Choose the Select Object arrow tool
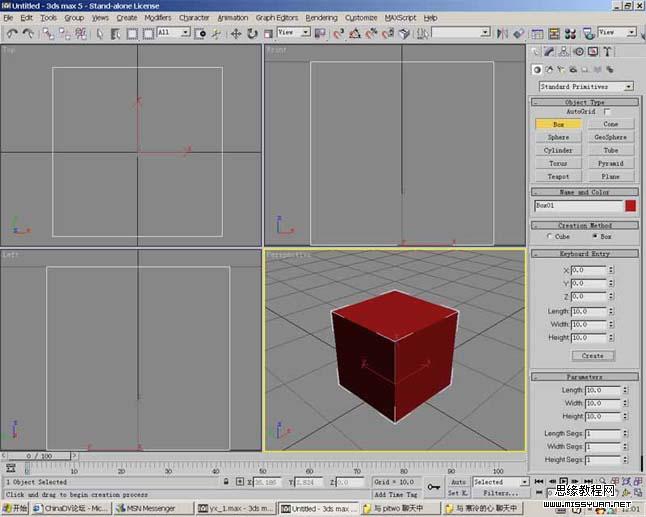This screenshot has width=646, height=517. 100,34
